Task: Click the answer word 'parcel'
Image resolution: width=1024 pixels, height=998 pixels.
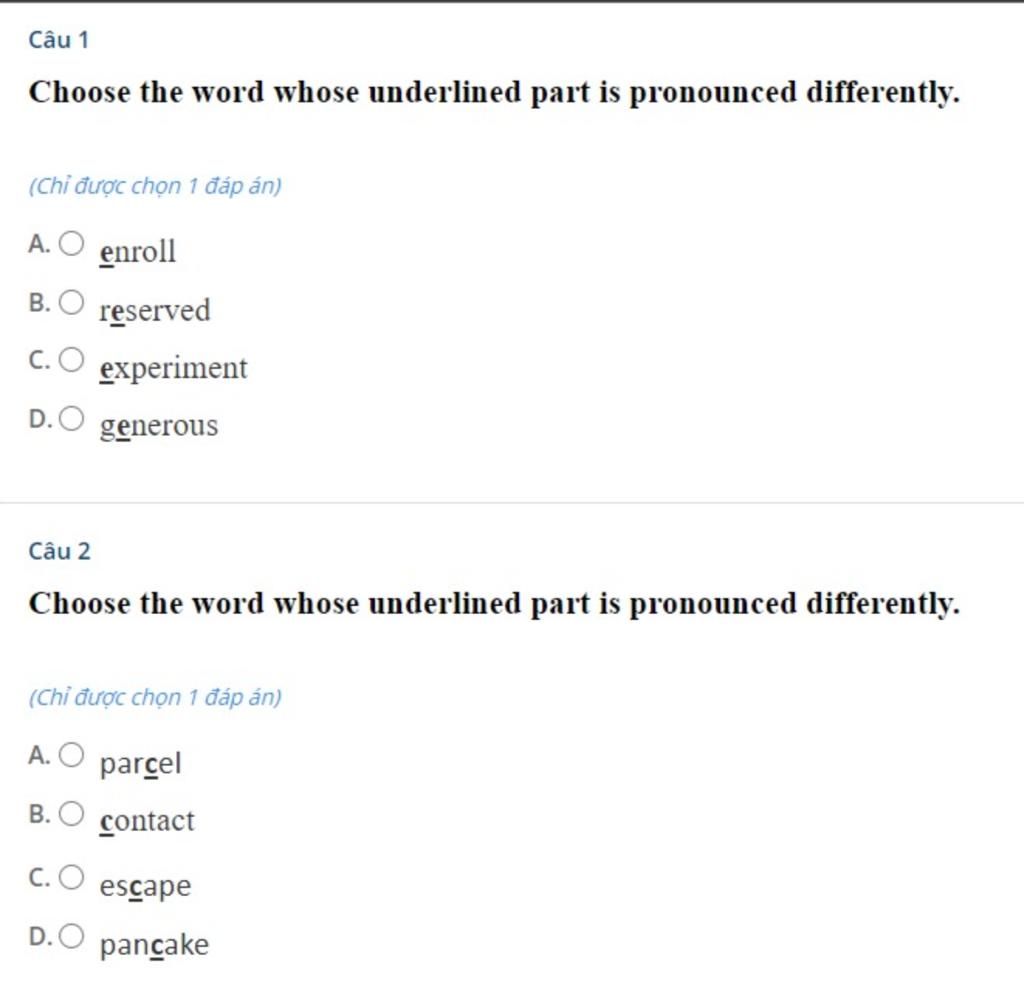Action: click(140, 764)
